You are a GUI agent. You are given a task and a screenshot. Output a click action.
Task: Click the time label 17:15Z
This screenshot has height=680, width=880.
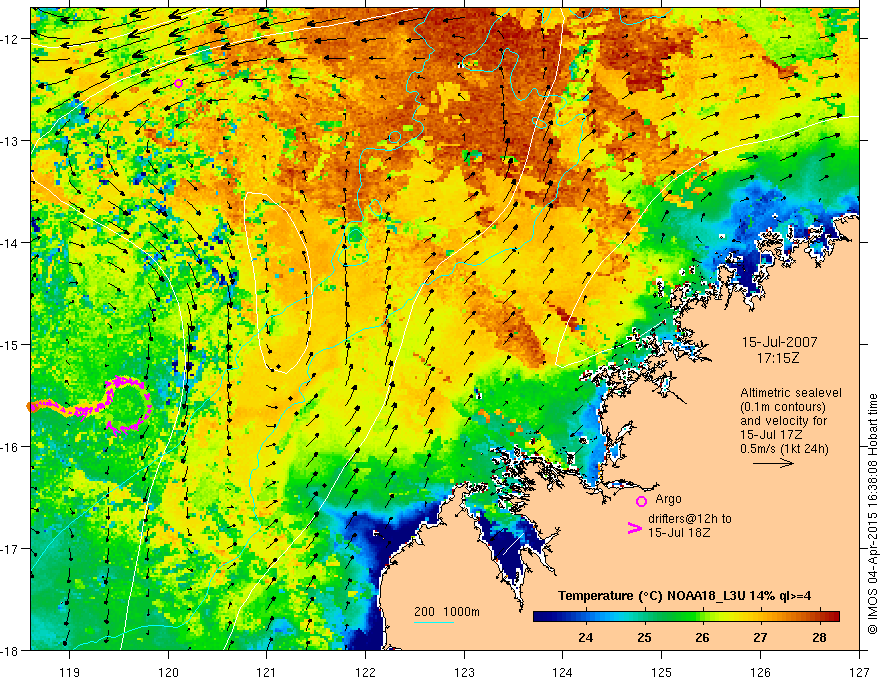777,357
